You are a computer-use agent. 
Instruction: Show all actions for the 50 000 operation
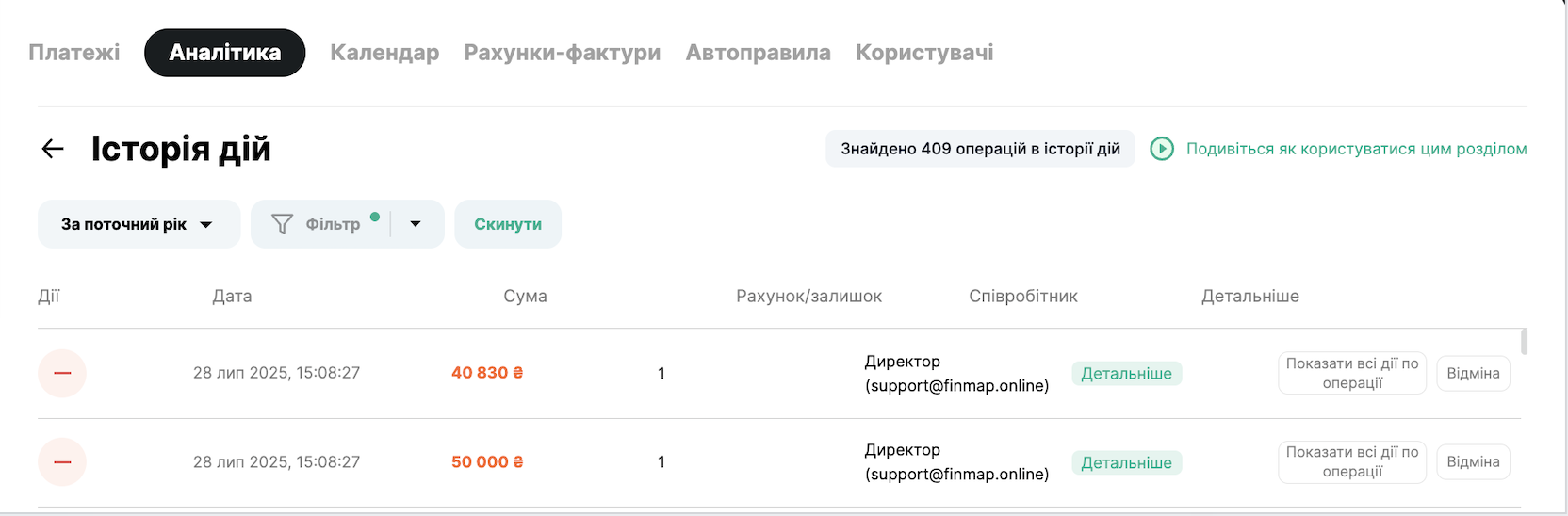point(1352,462)
